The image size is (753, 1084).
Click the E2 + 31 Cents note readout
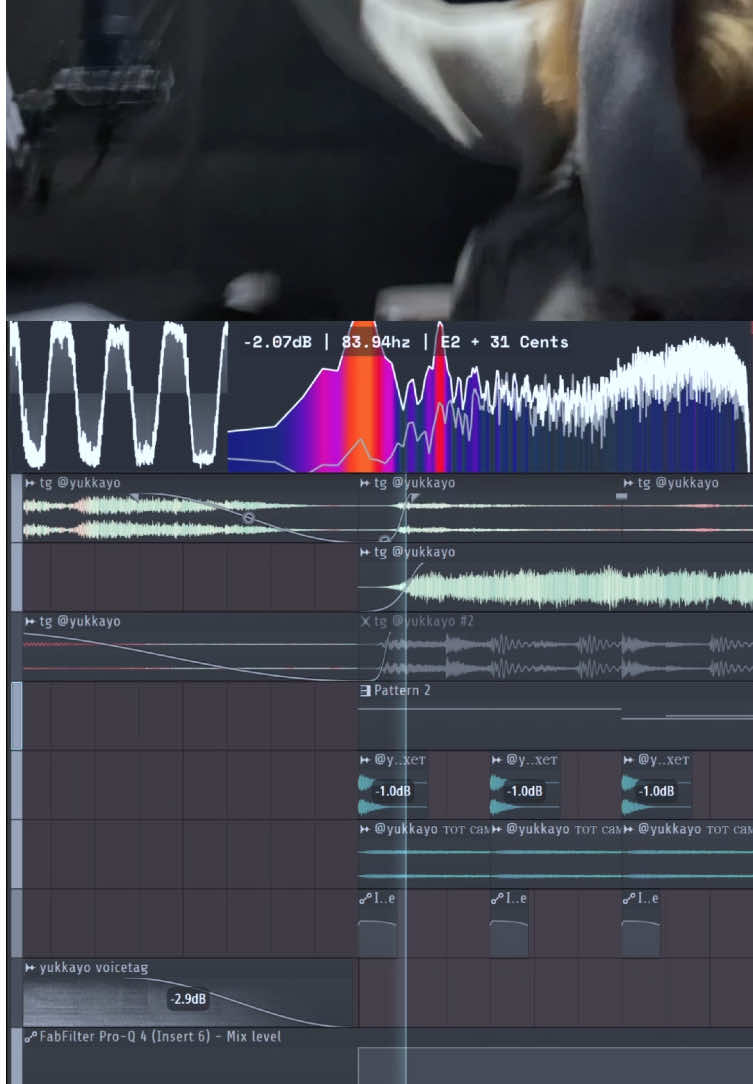click(x=505, y=342)
